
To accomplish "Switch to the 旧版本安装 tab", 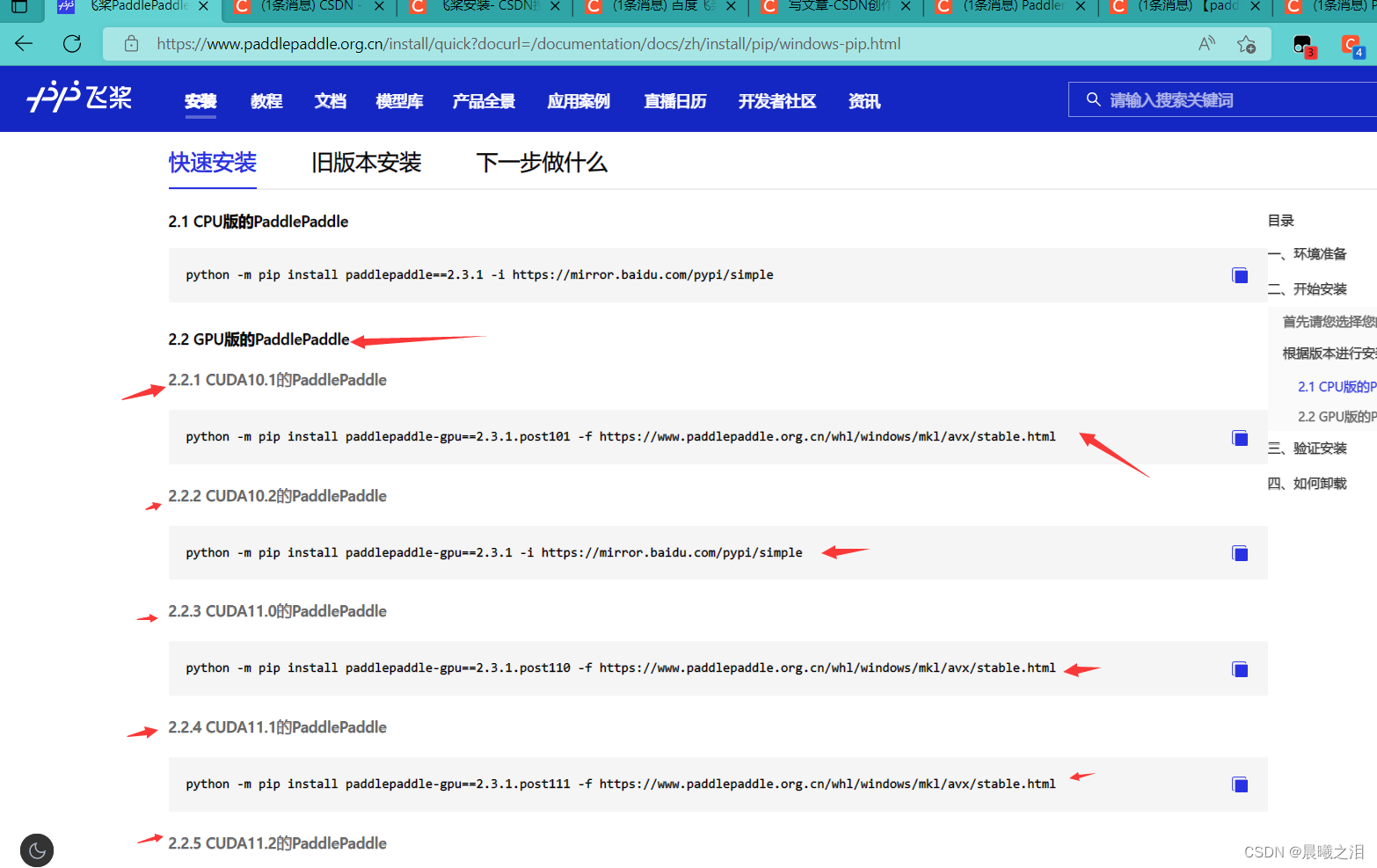I will 366,163.
